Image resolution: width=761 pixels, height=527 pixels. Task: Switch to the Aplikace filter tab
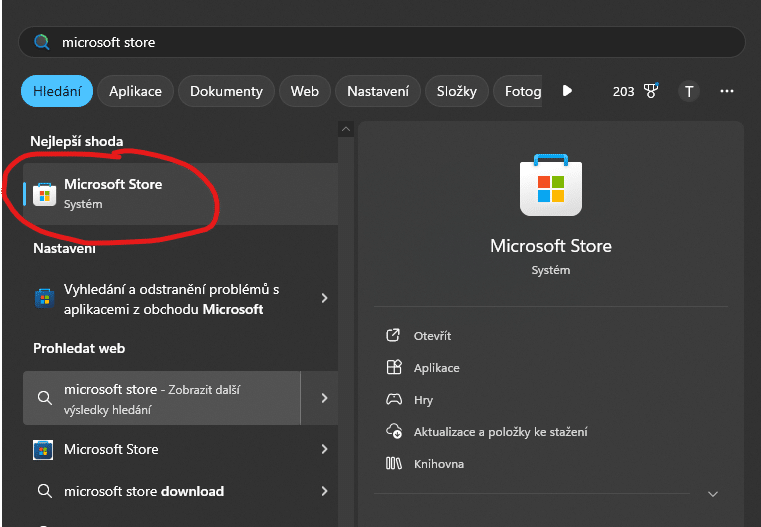click(x=135, y=91)
